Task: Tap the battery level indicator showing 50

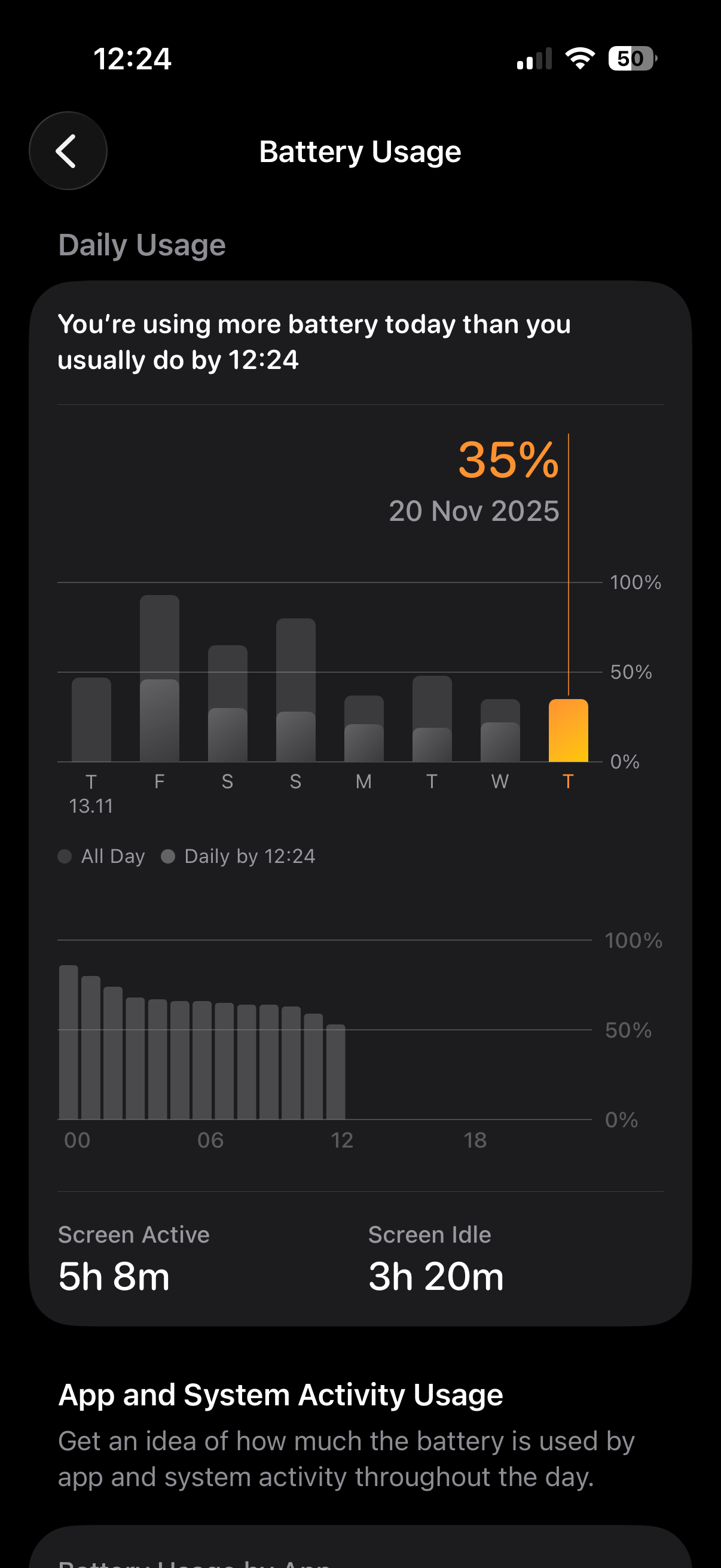Action: [631, 59]
